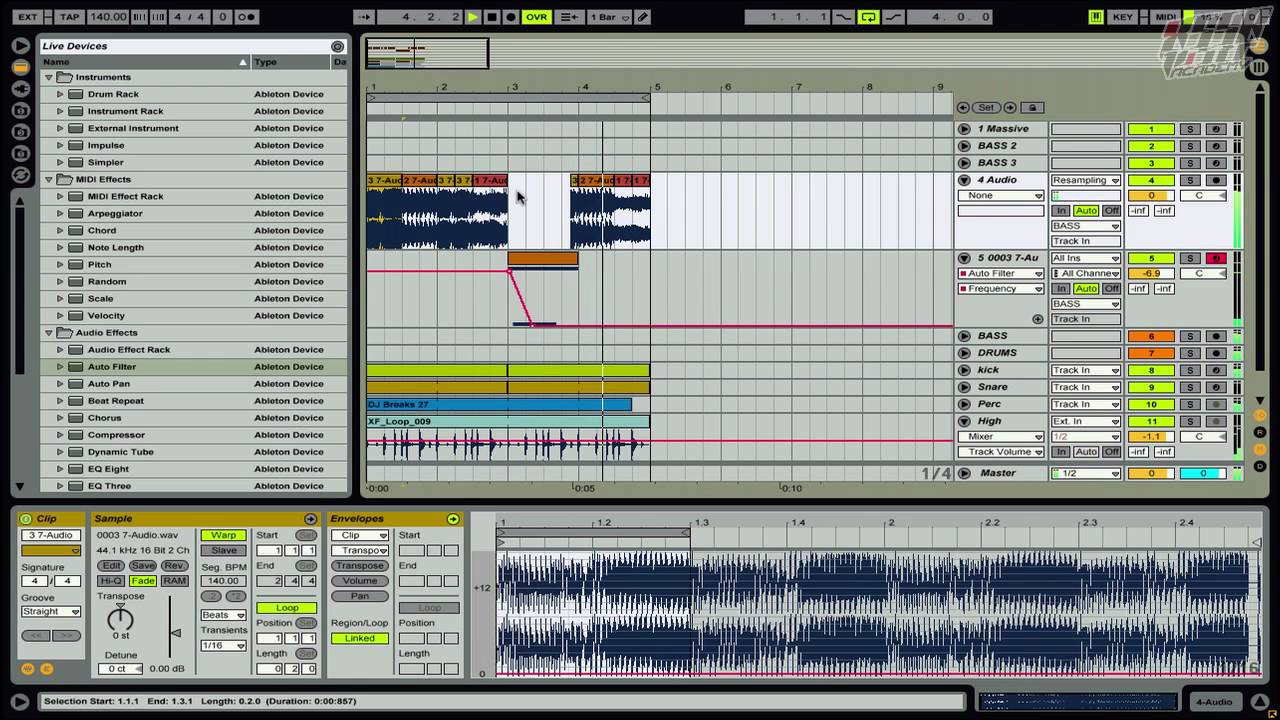The height and width of the screenshot is (720, 1280).
Task: Click the Set locator button
Action: [986, 107]
